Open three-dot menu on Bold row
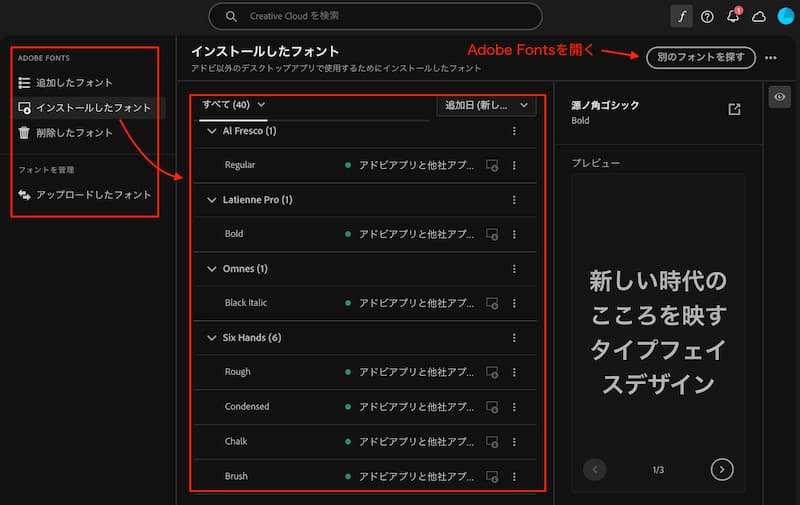Image resolution: width=800 pixels, height=505 pixels. (514, 234)
